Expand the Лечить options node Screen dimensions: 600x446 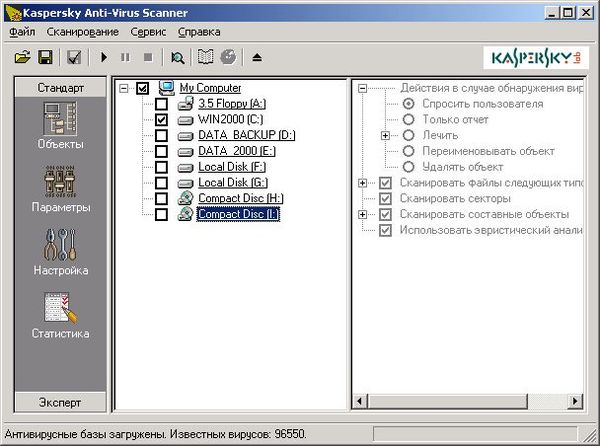[x=385, y=135]
